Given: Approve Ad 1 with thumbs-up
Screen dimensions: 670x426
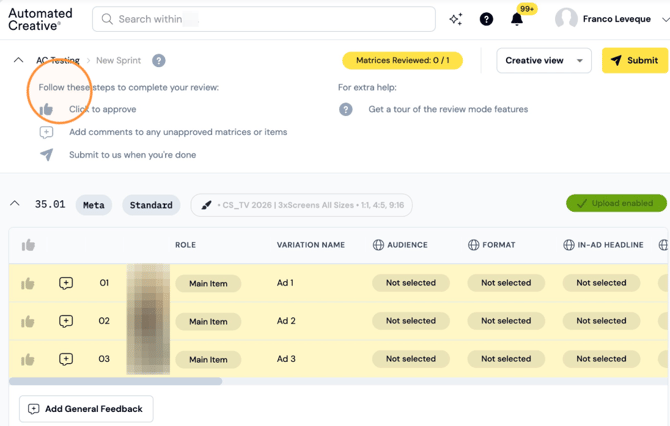Looking at the screenshot, I should [x=28, y=283].
